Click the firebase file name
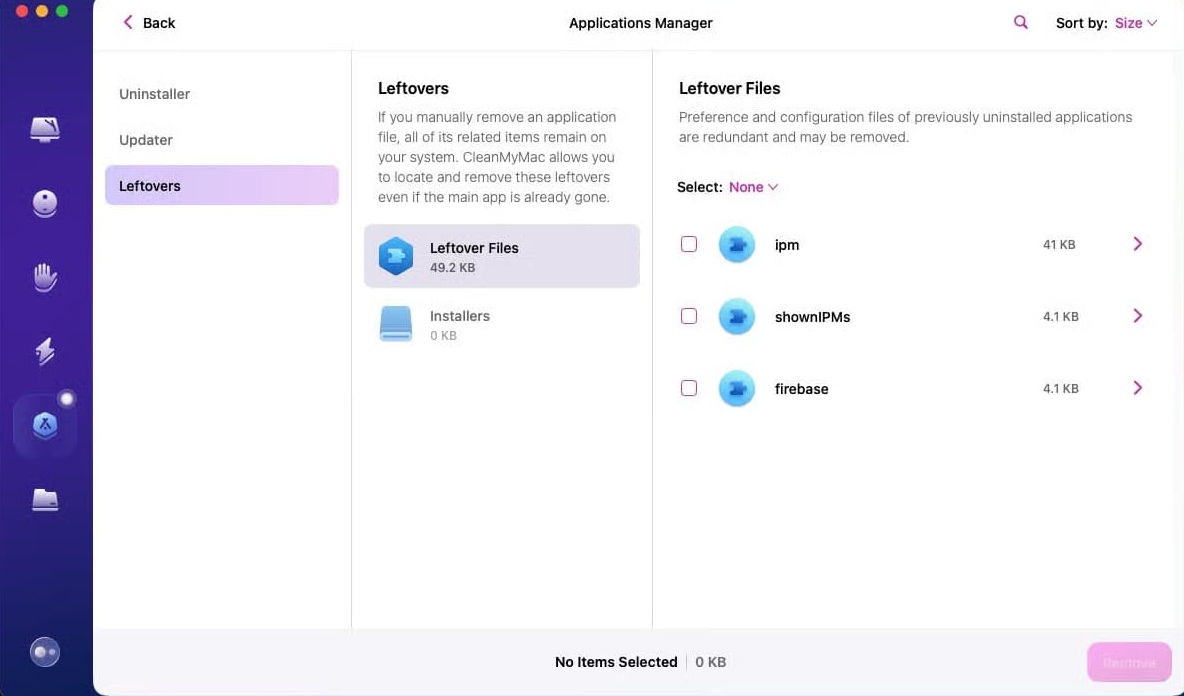 801,389
